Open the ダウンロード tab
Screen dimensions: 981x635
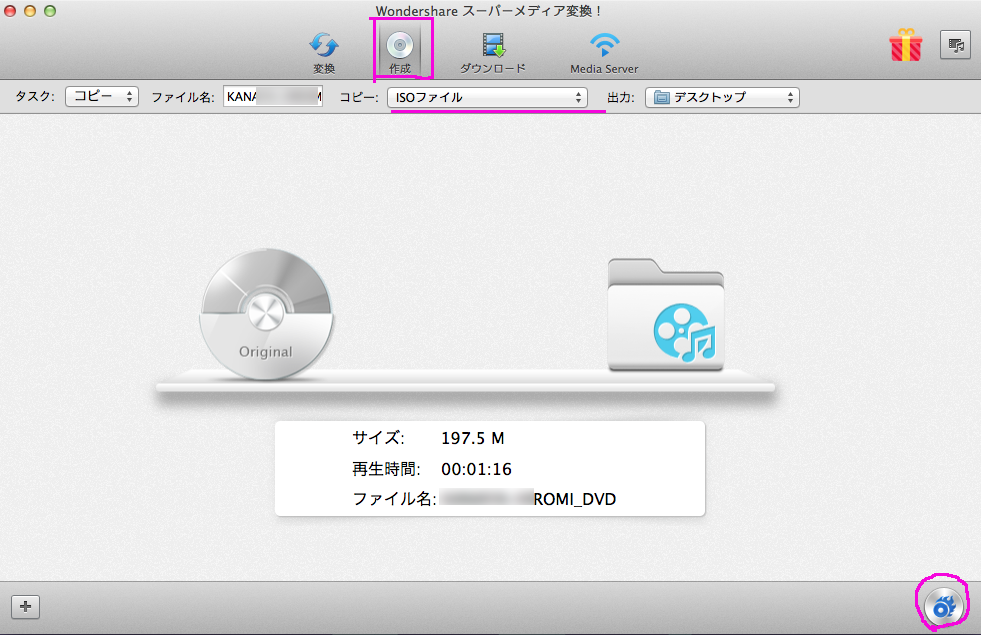[x=493, y=53]
